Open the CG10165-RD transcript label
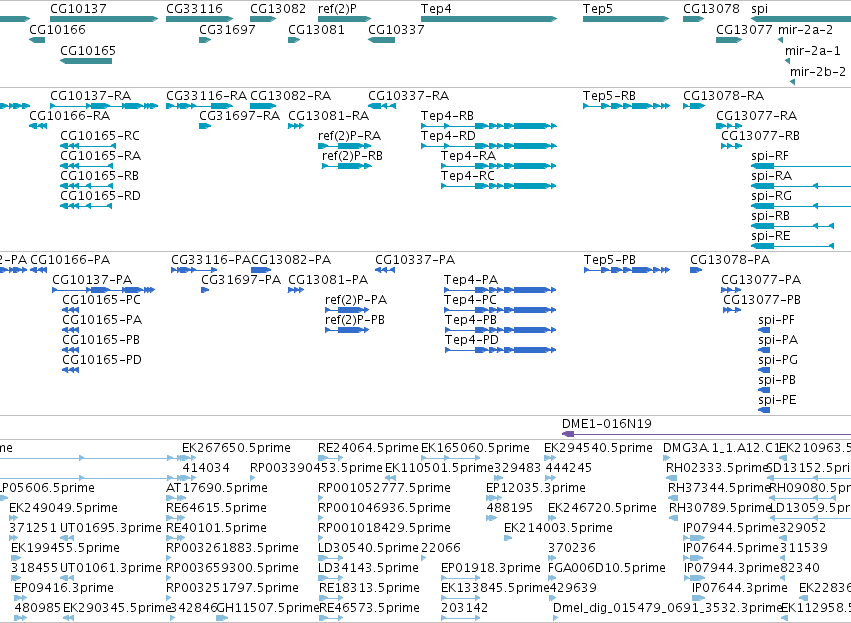Screen dimensions: 851x623 click(x=100, y=195)
